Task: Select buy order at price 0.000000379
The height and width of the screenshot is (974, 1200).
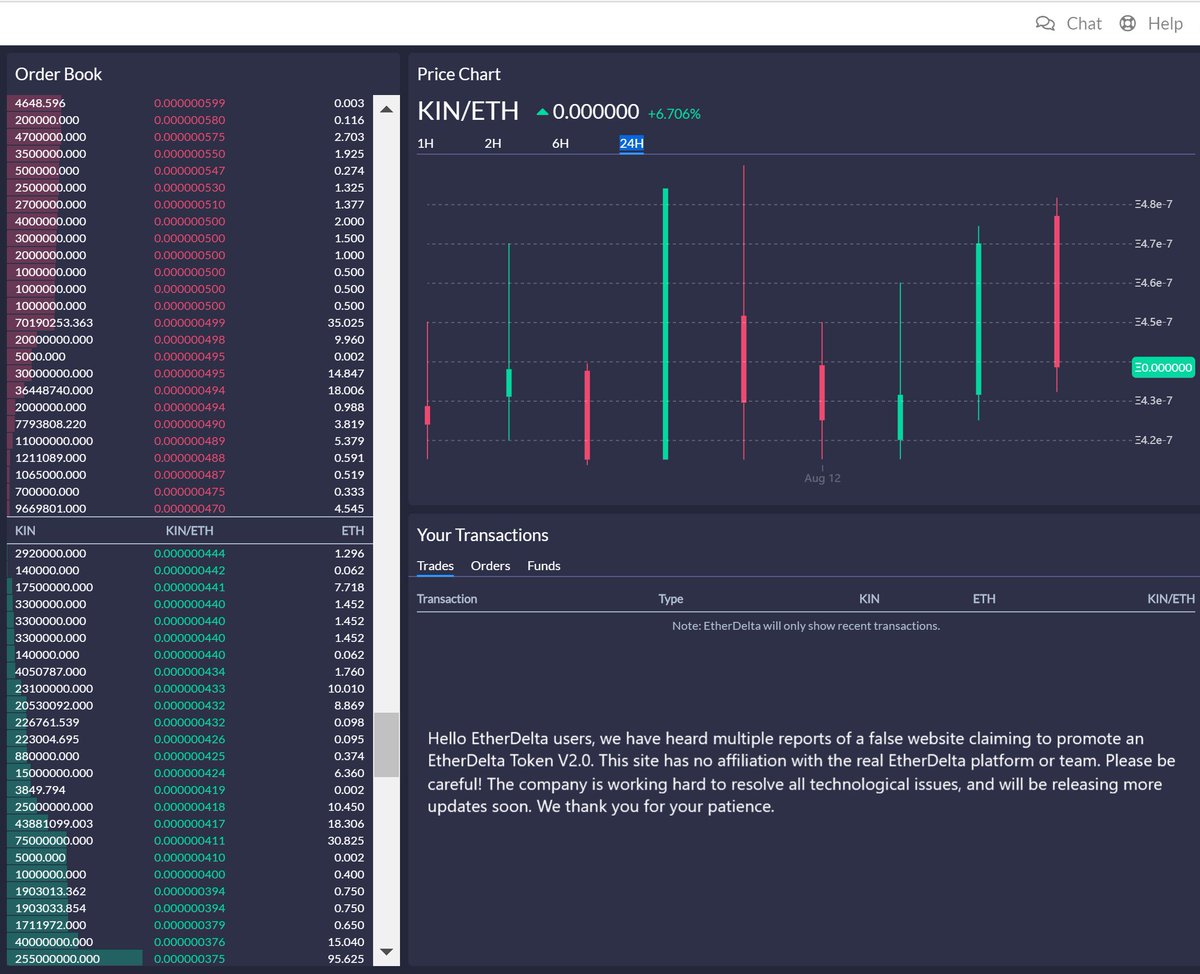Action: coord(190,925)
